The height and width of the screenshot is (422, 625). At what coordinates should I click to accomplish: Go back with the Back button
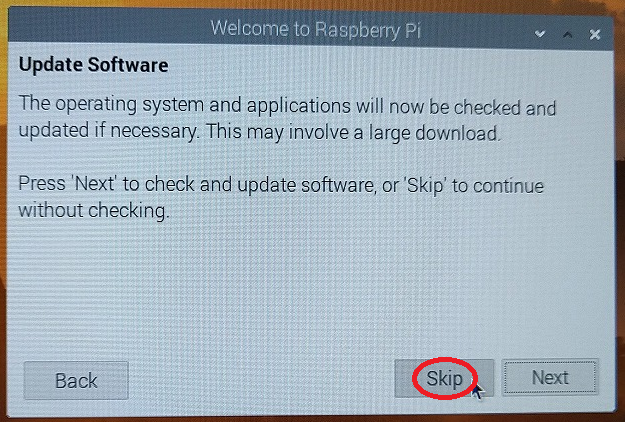pos(76,381)
